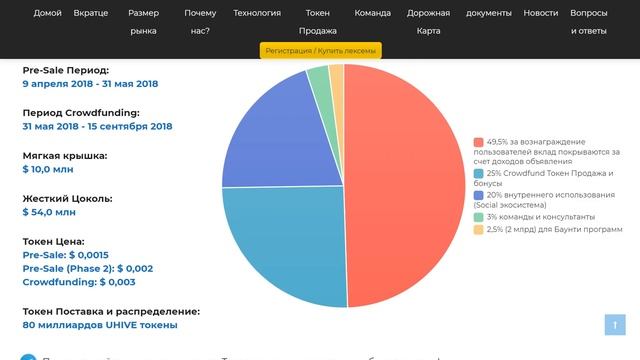Open the Размер рынка menu item
The width and height of the screenshot is (640, 360).
coord(143,22)
